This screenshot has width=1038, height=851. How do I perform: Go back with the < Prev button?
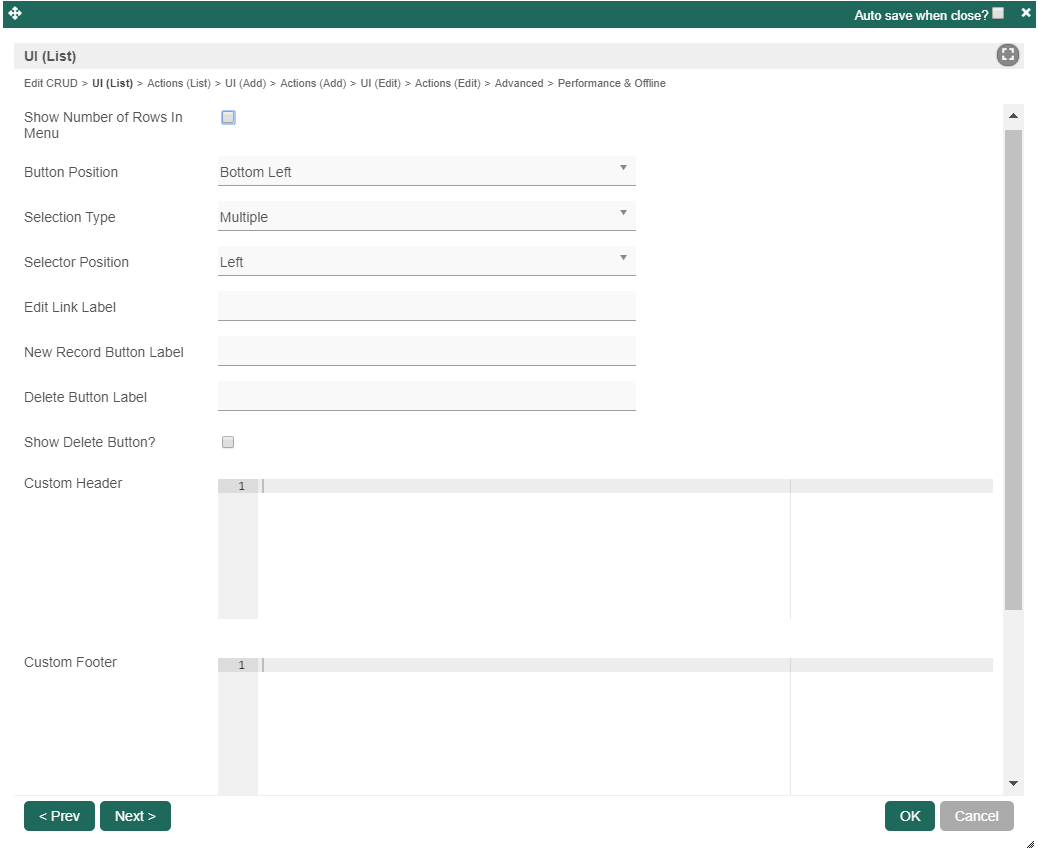point(59,816)
